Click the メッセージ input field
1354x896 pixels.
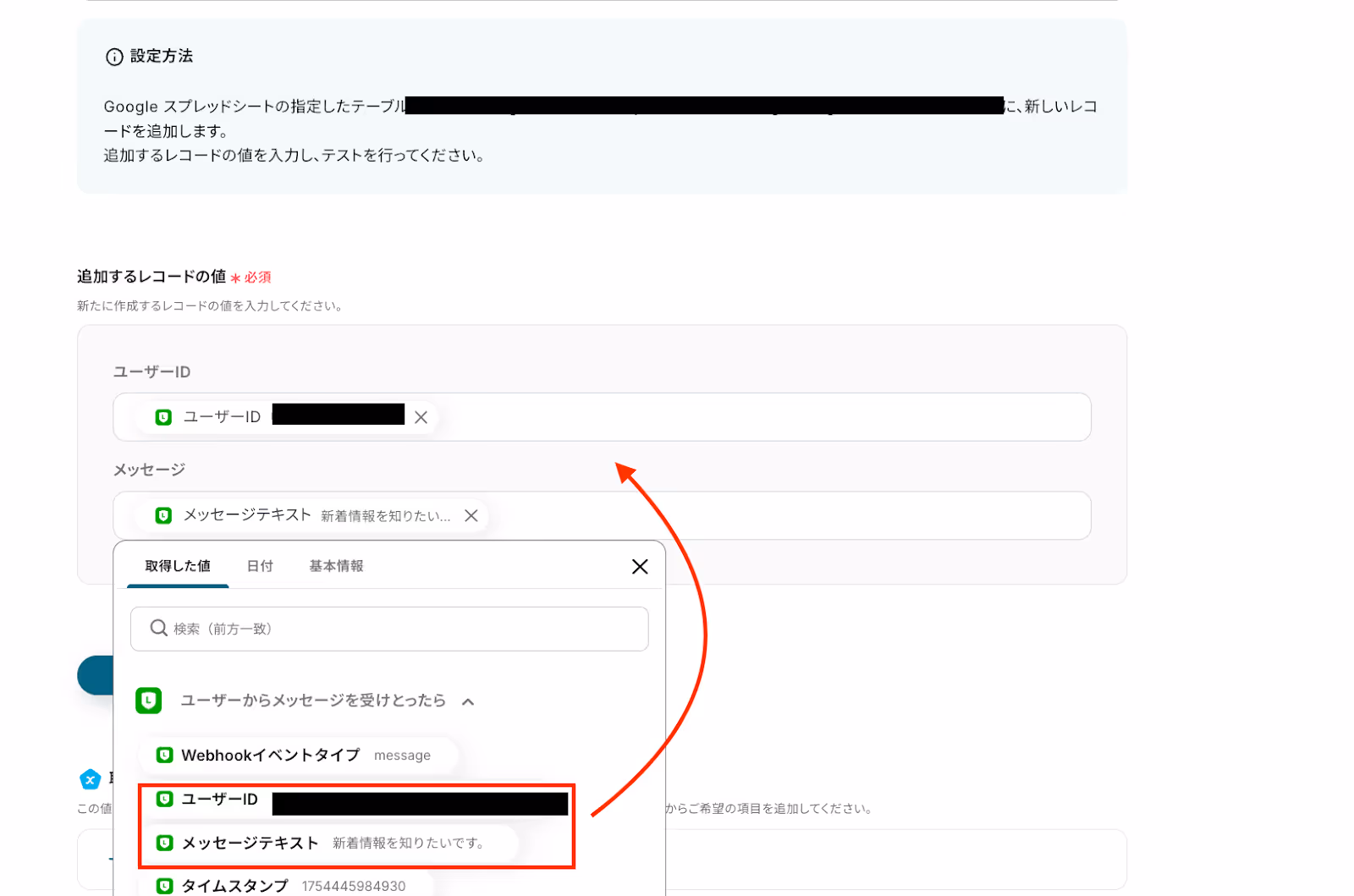point(602,515)
